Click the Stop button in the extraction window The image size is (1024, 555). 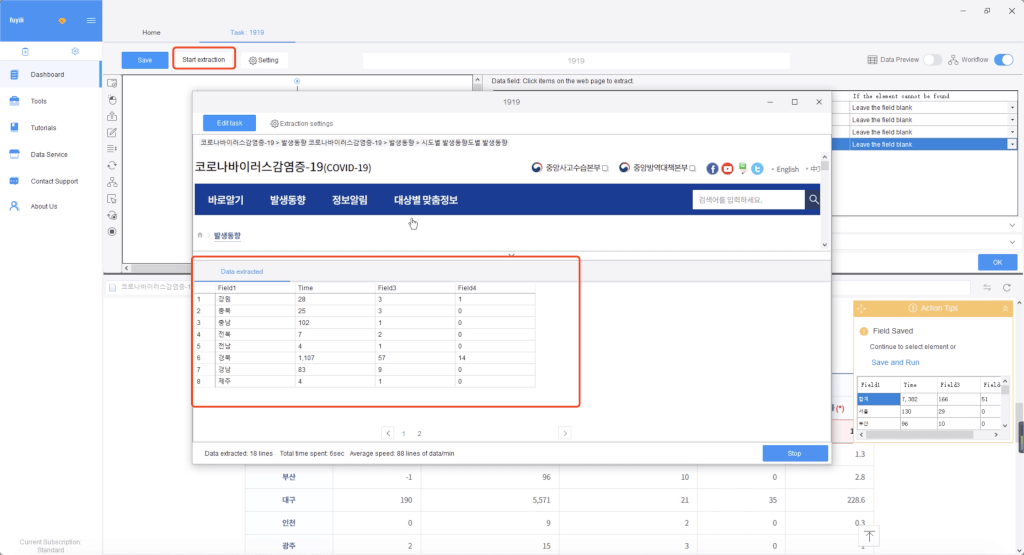click(795, 453)
